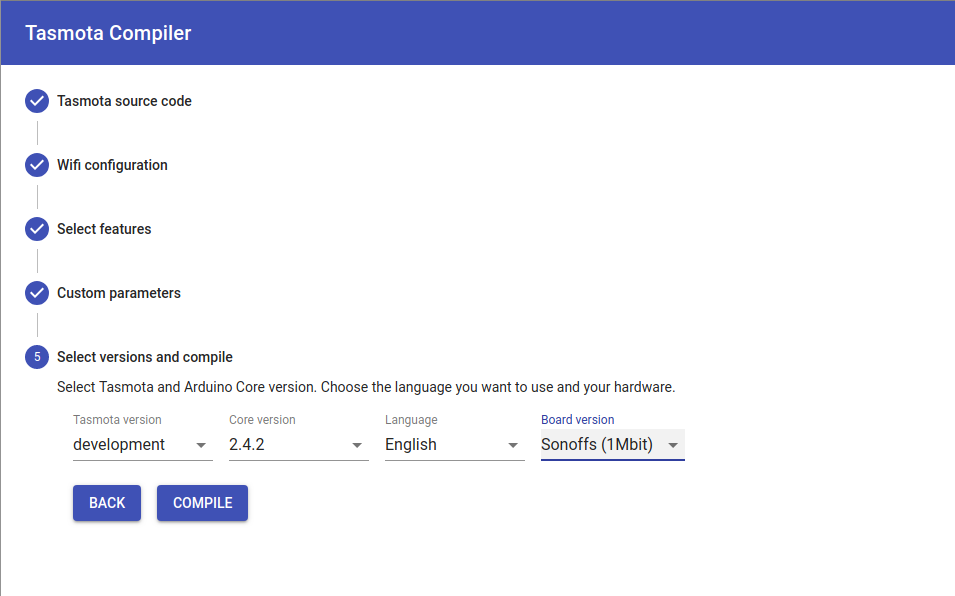Screen dimensions: 955x596
Task: Click the checkmark icon beside Select features
Action: click(37, 229)
